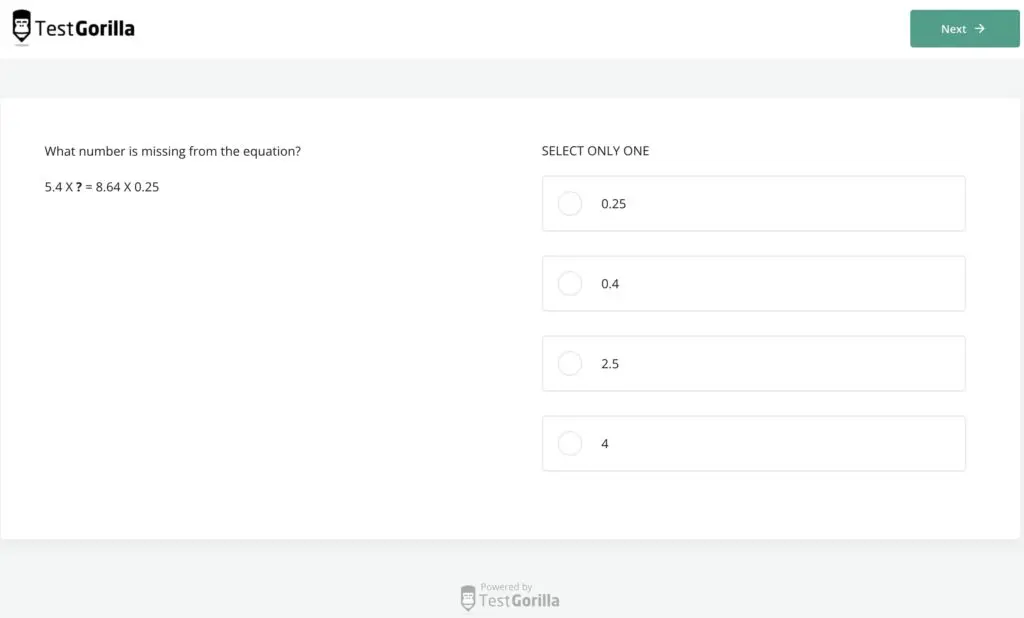Click the 'SELECT ONLY ONE' heading
The height and width of the screenshot is (618, 1024).
[x=595, y=151]
